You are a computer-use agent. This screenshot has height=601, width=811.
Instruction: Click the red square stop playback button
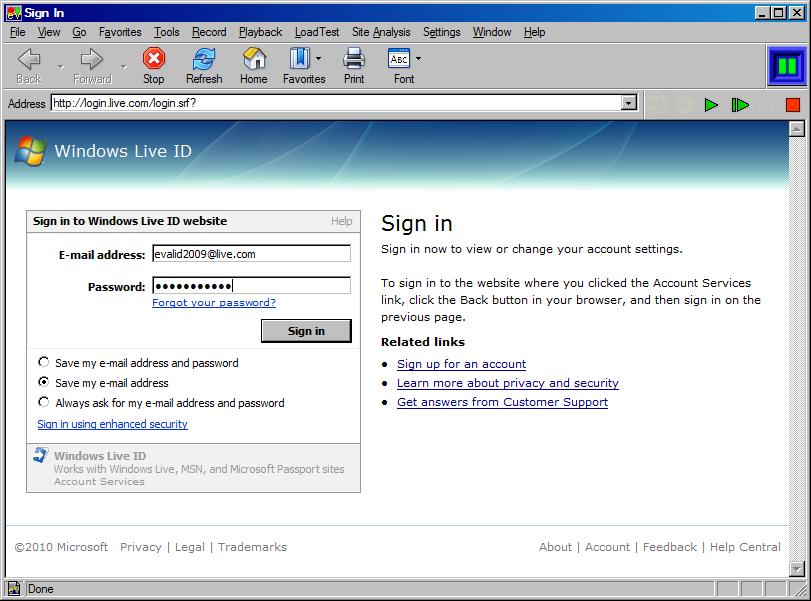(793, 105)
